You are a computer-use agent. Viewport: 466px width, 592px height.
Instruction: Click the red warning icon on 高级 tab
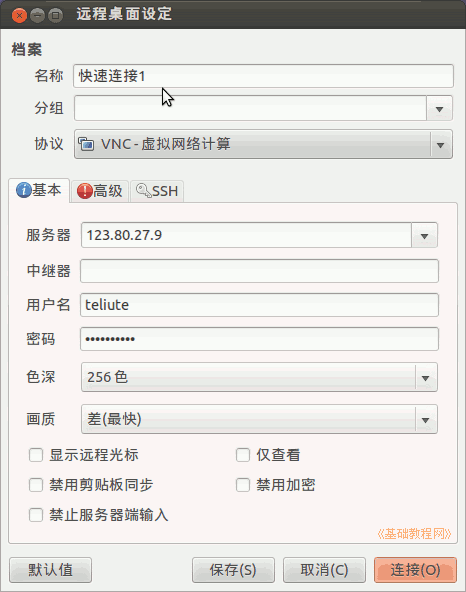point(85,191)
